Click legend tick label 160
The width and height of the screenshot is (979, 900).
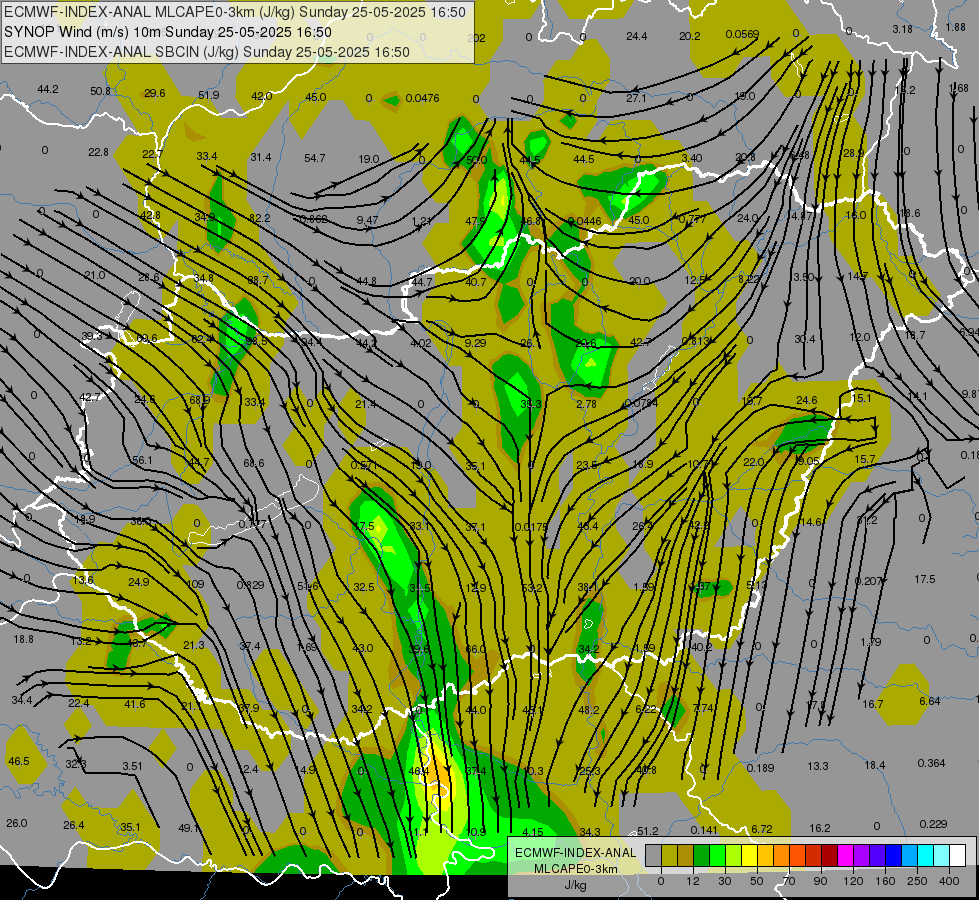pyautogui.click(x=885, y=881)
